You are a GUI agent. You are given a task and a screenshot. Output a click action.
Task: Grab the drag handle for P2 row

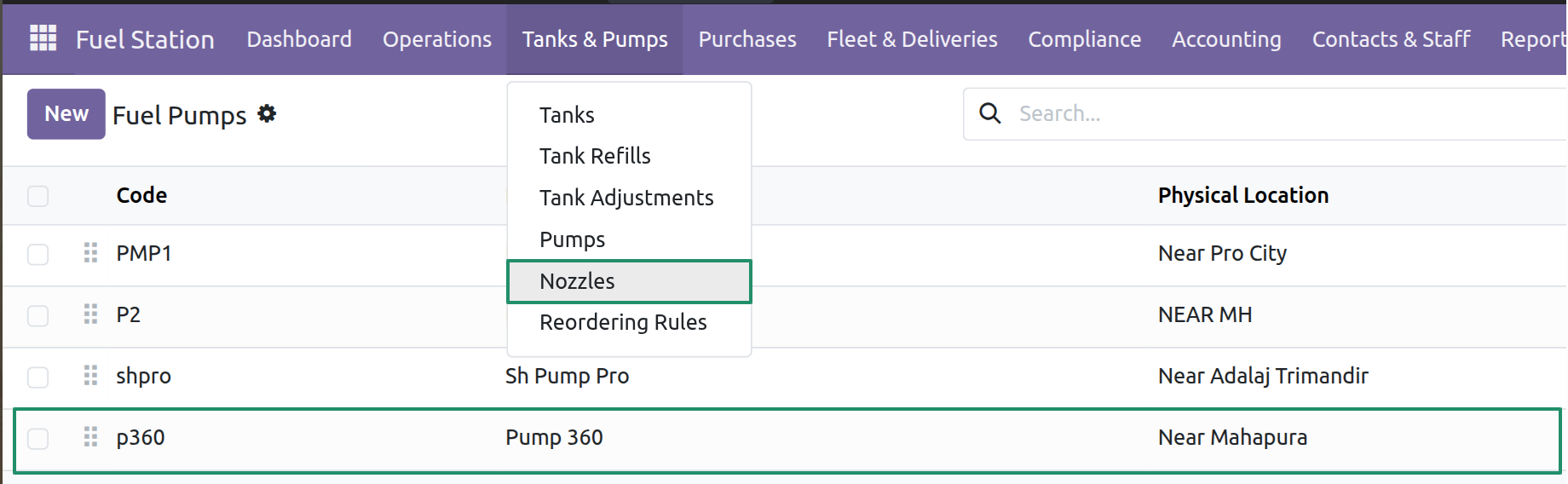90,314
